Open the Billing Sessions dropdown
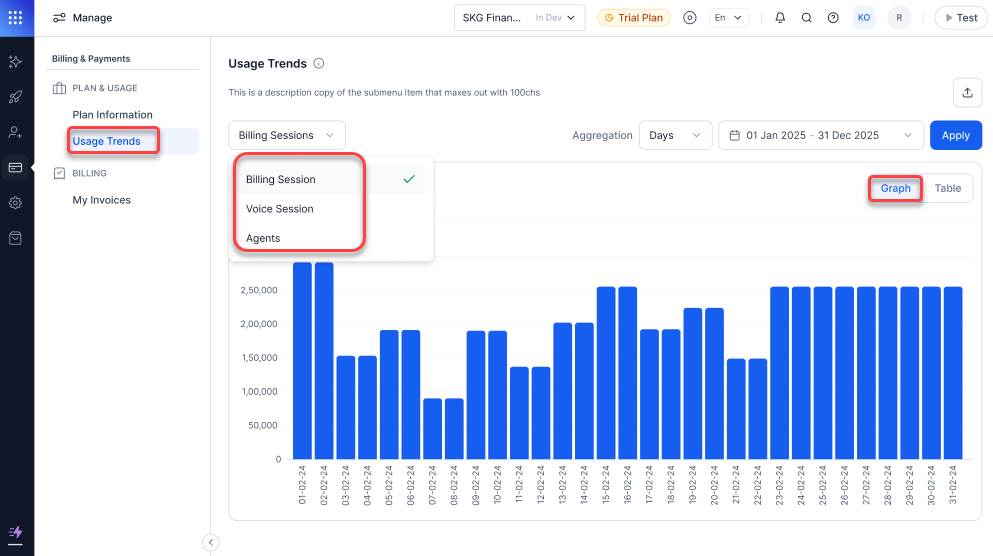 click(287, 135)
